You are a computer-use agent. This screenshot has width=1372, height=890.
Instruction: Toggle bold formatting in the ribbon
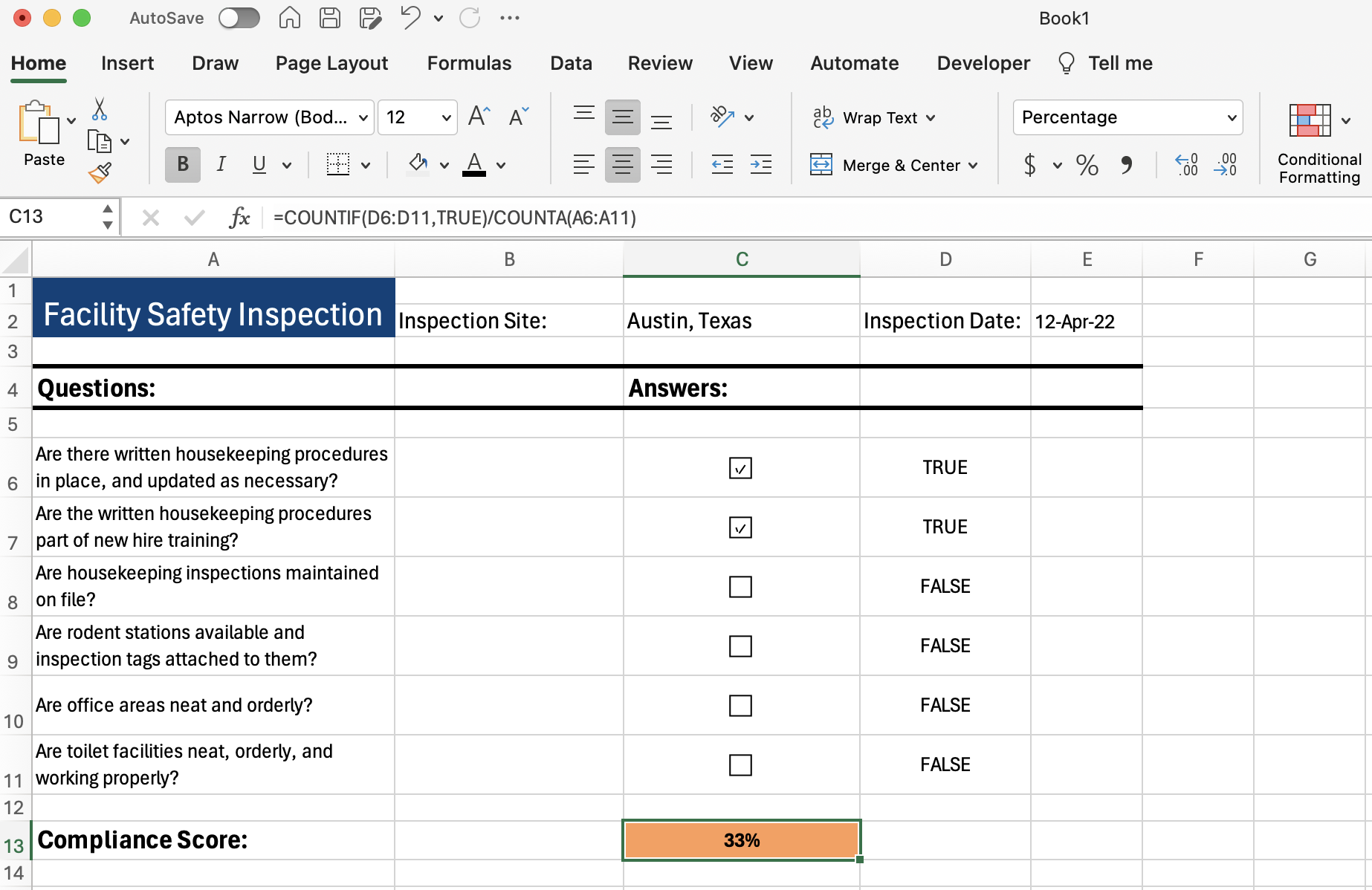(x=182, y=164)
